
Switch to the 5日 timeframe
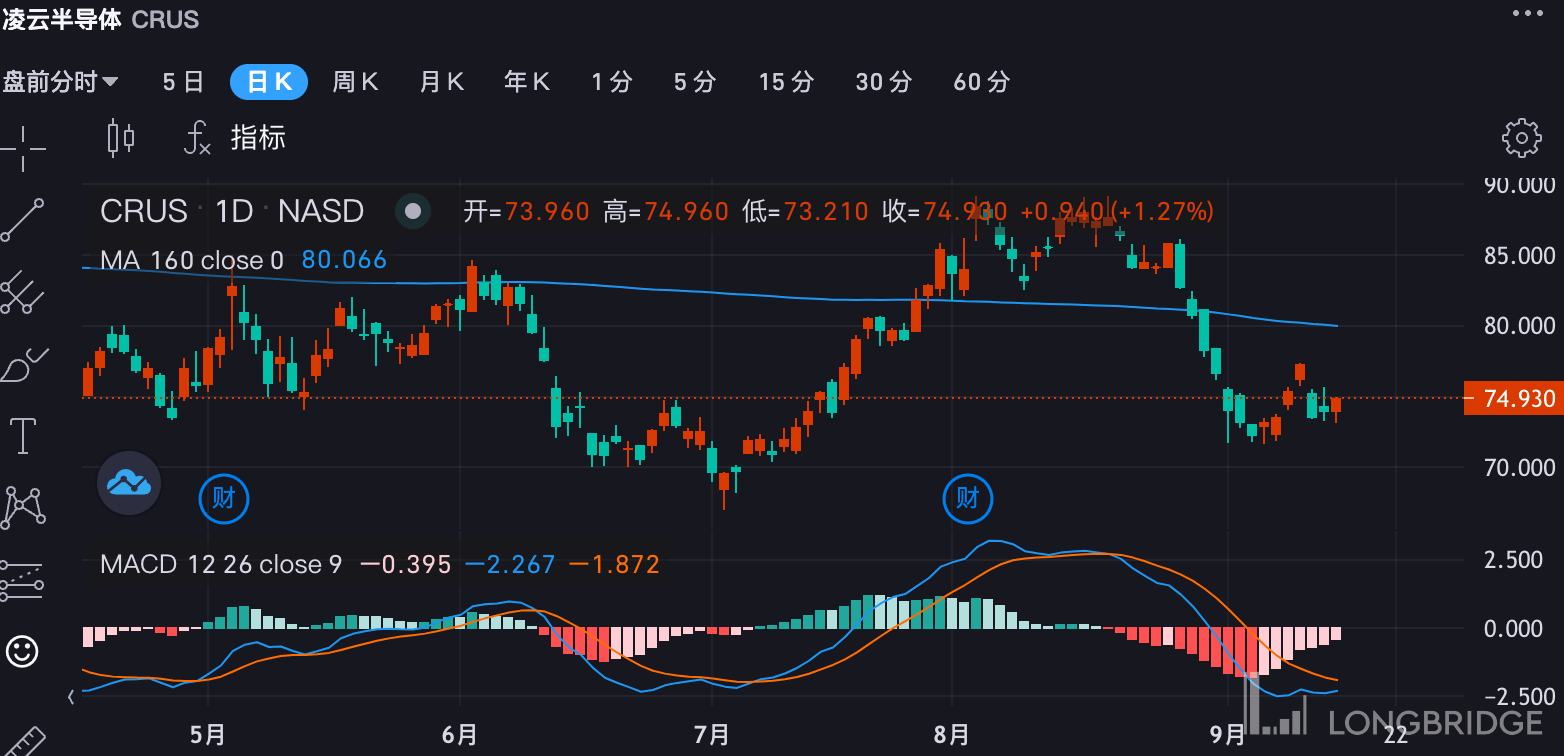tap(183, 82)
